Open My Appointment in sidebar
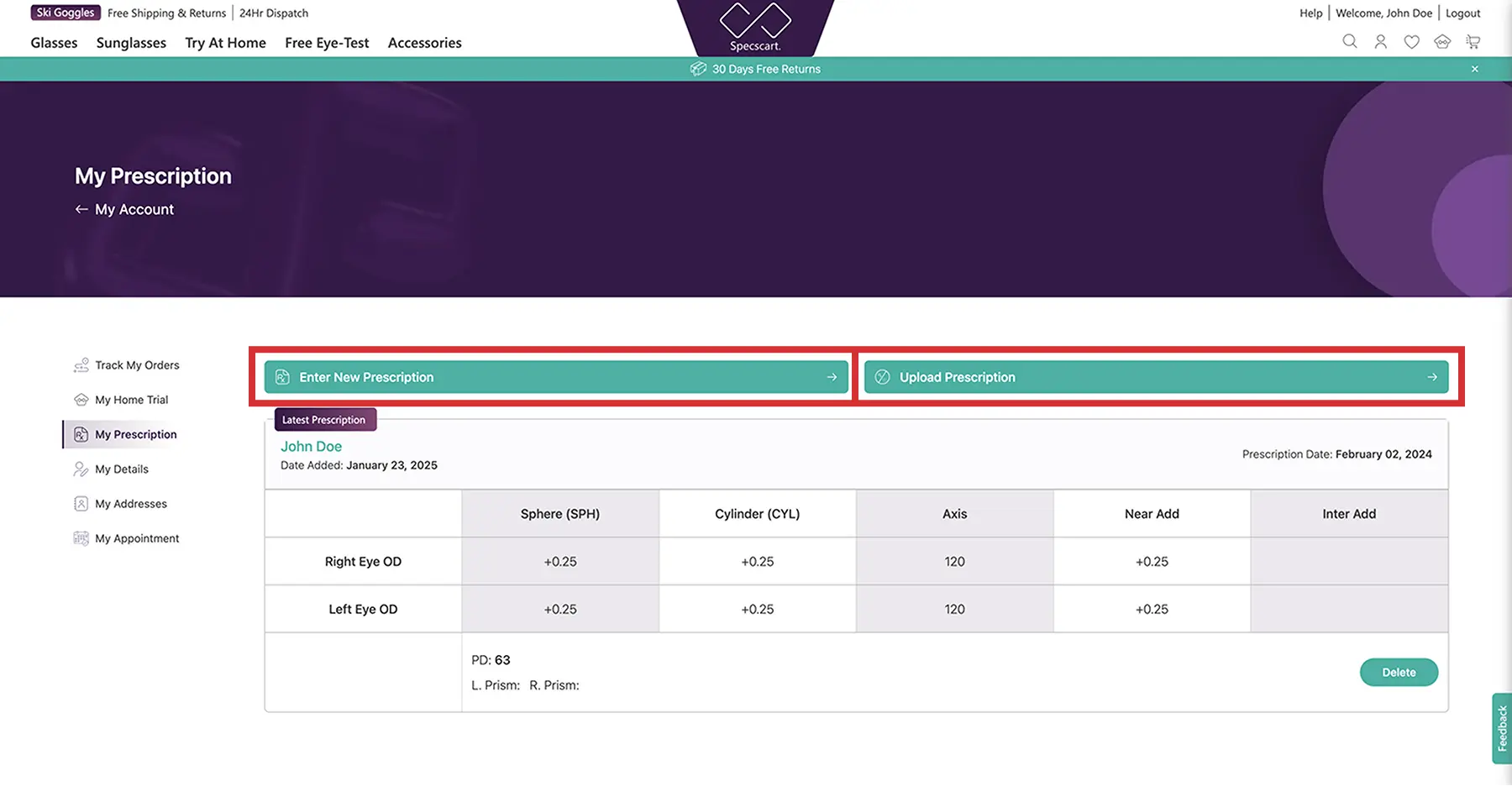1512x786 pixels. pyautogui.click(x=137, y=538)
